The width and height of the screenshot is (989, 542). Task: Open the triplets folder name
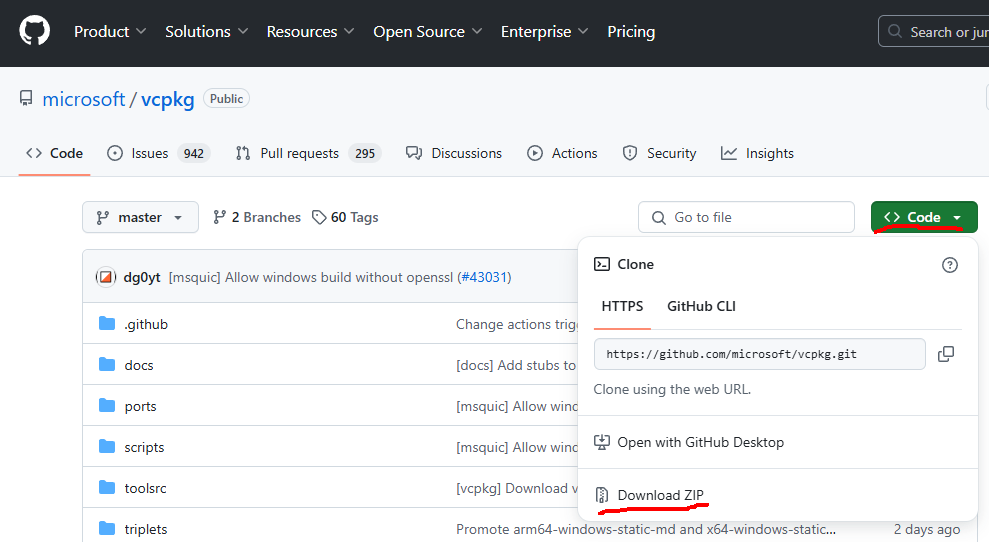pyautogui.click(x=146, y=529)
